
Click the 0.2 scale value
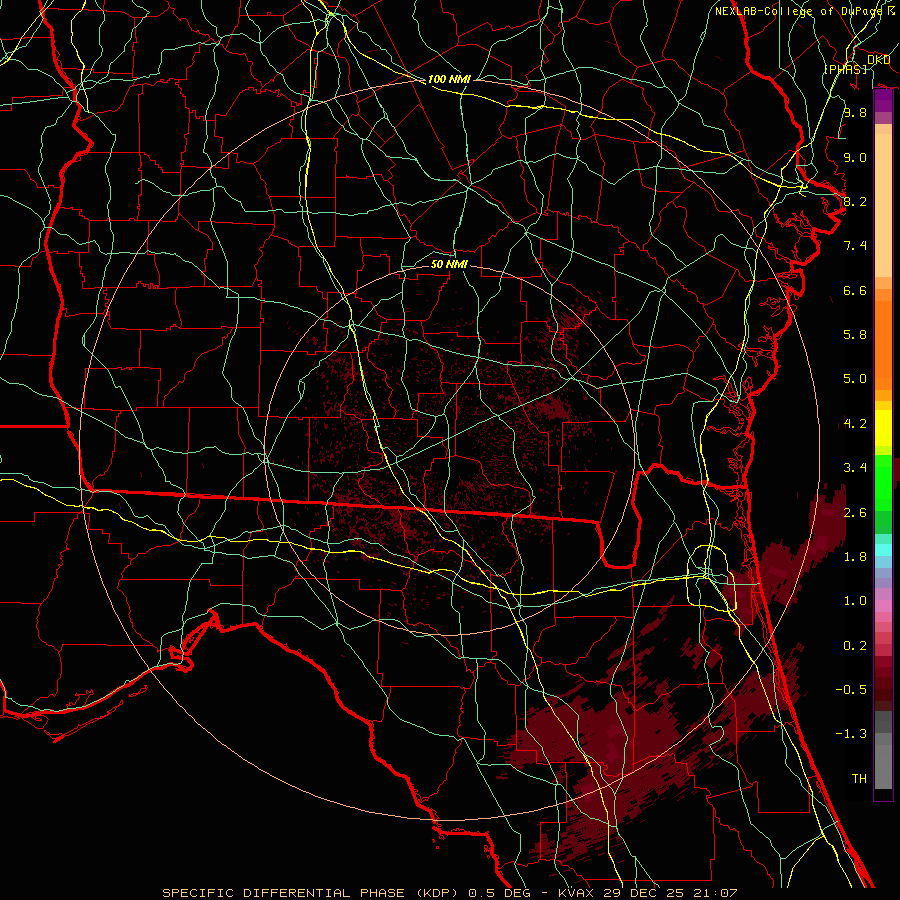click(x=855, y=646)
